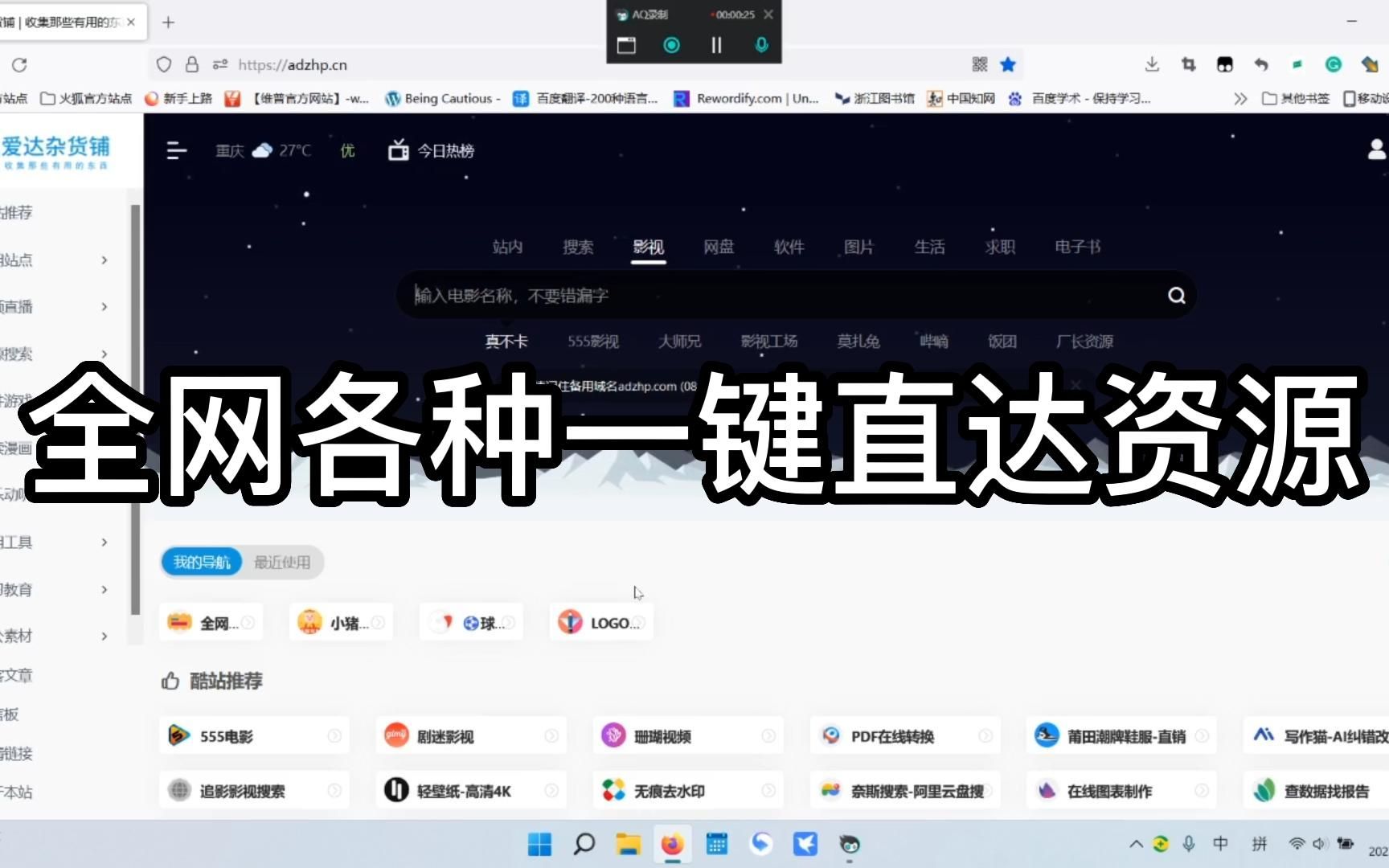The image size is (1389, 868).
Task: Toggle the microphone in AQ录制 recorder
Action: pyautogui.click(x=761, y=45)
